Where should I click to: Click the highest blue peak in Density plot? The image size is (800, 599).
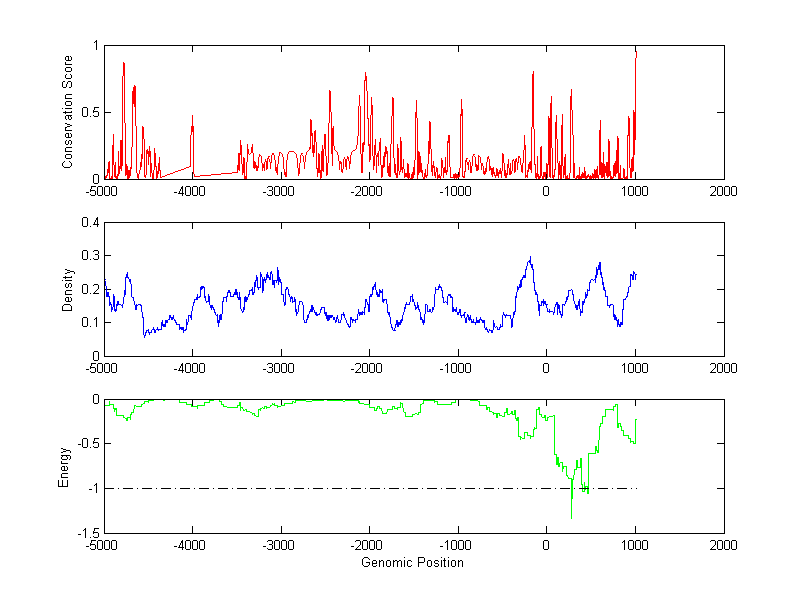pyautogui.click(x=530, y=258)
